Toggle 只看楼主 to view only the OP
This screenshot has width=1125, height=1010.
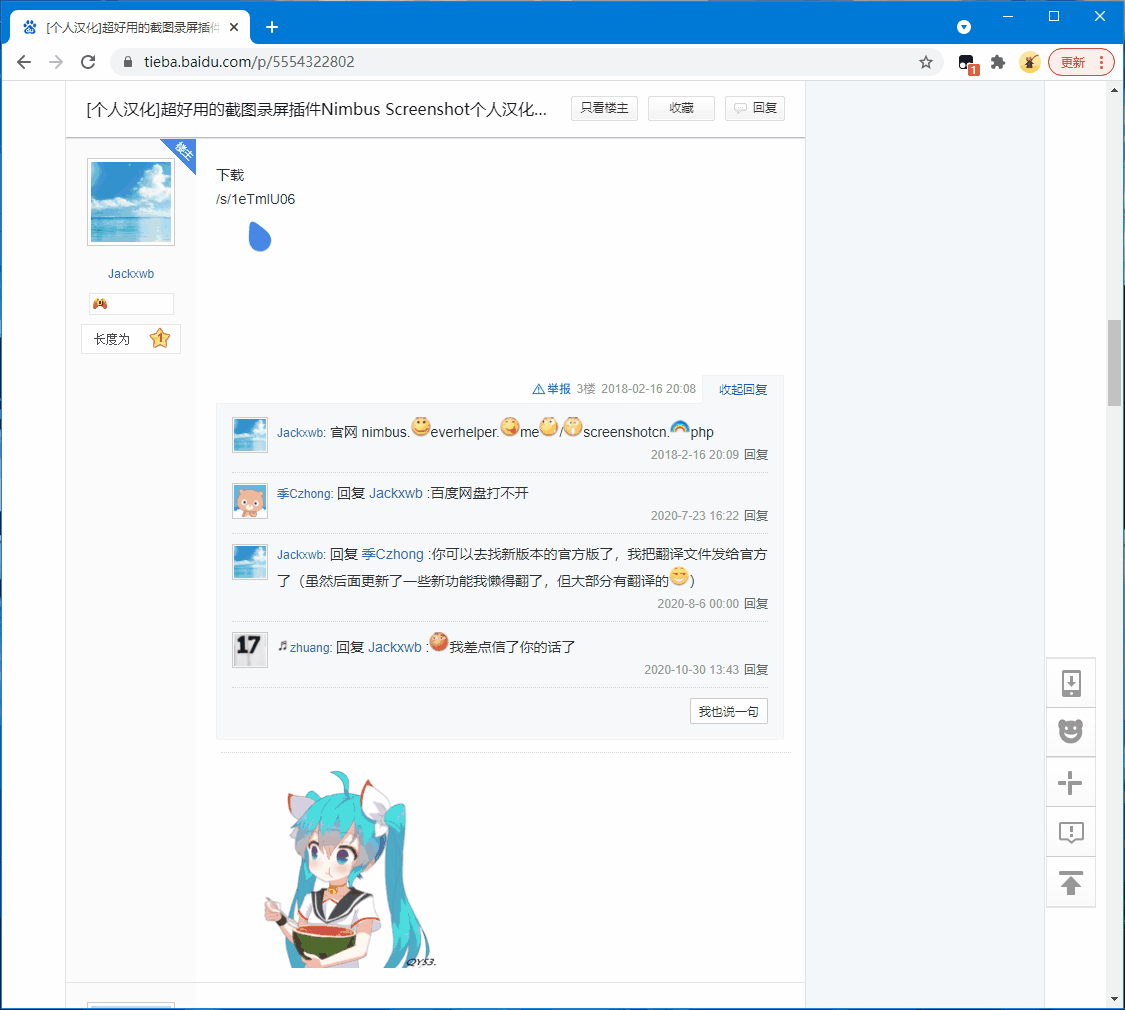(604, 108)
